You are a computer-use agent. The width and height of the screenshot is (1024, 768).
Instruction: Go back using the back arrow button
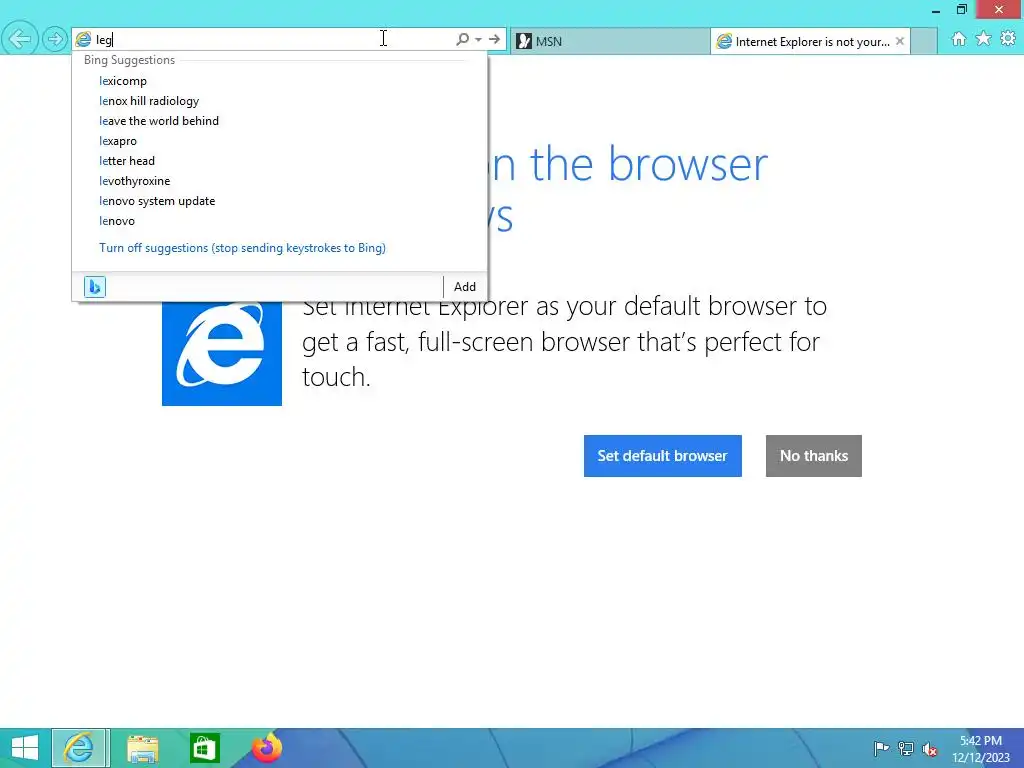click(x=20, y=39)
